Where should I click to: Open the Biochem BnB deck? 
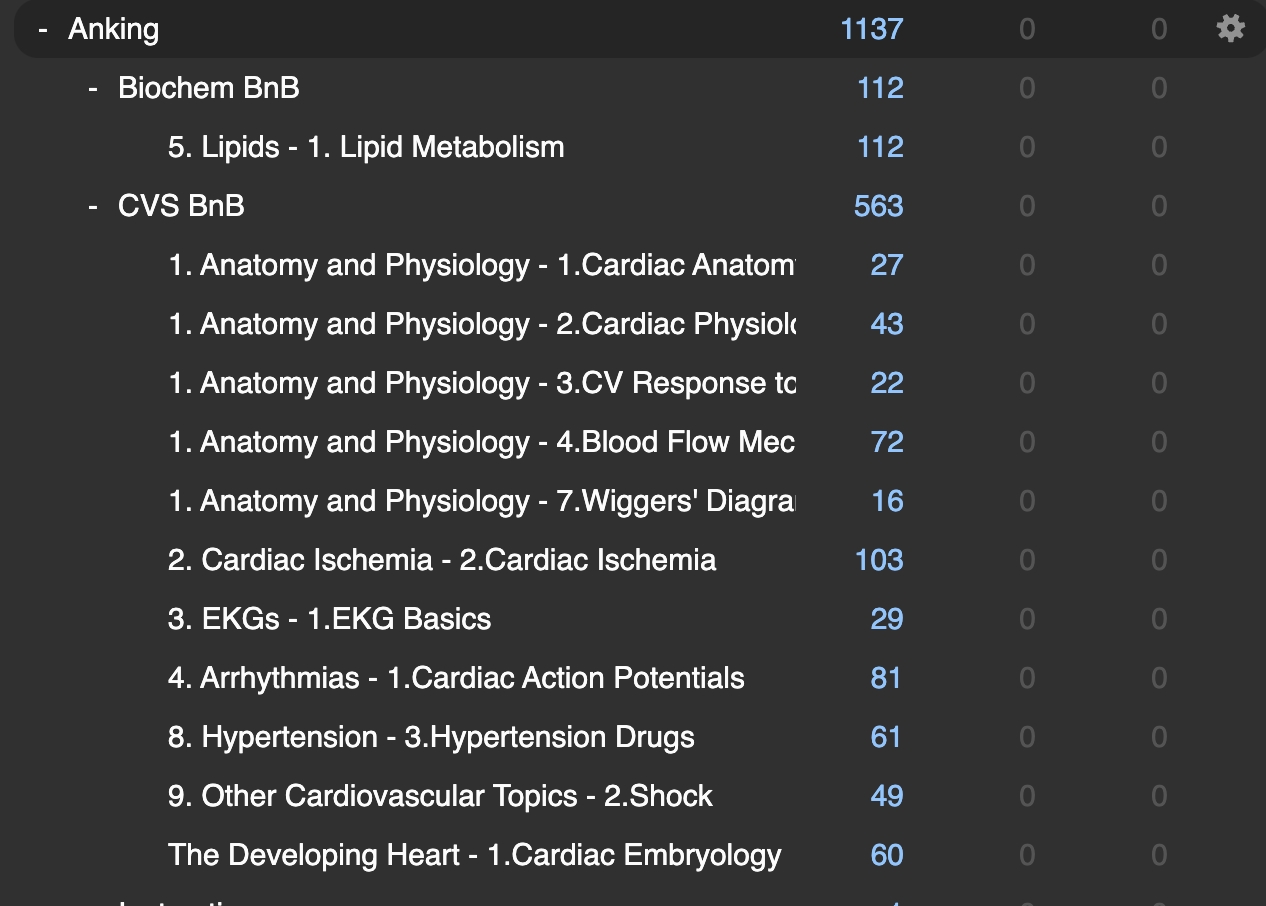click(x=208, y=88)
